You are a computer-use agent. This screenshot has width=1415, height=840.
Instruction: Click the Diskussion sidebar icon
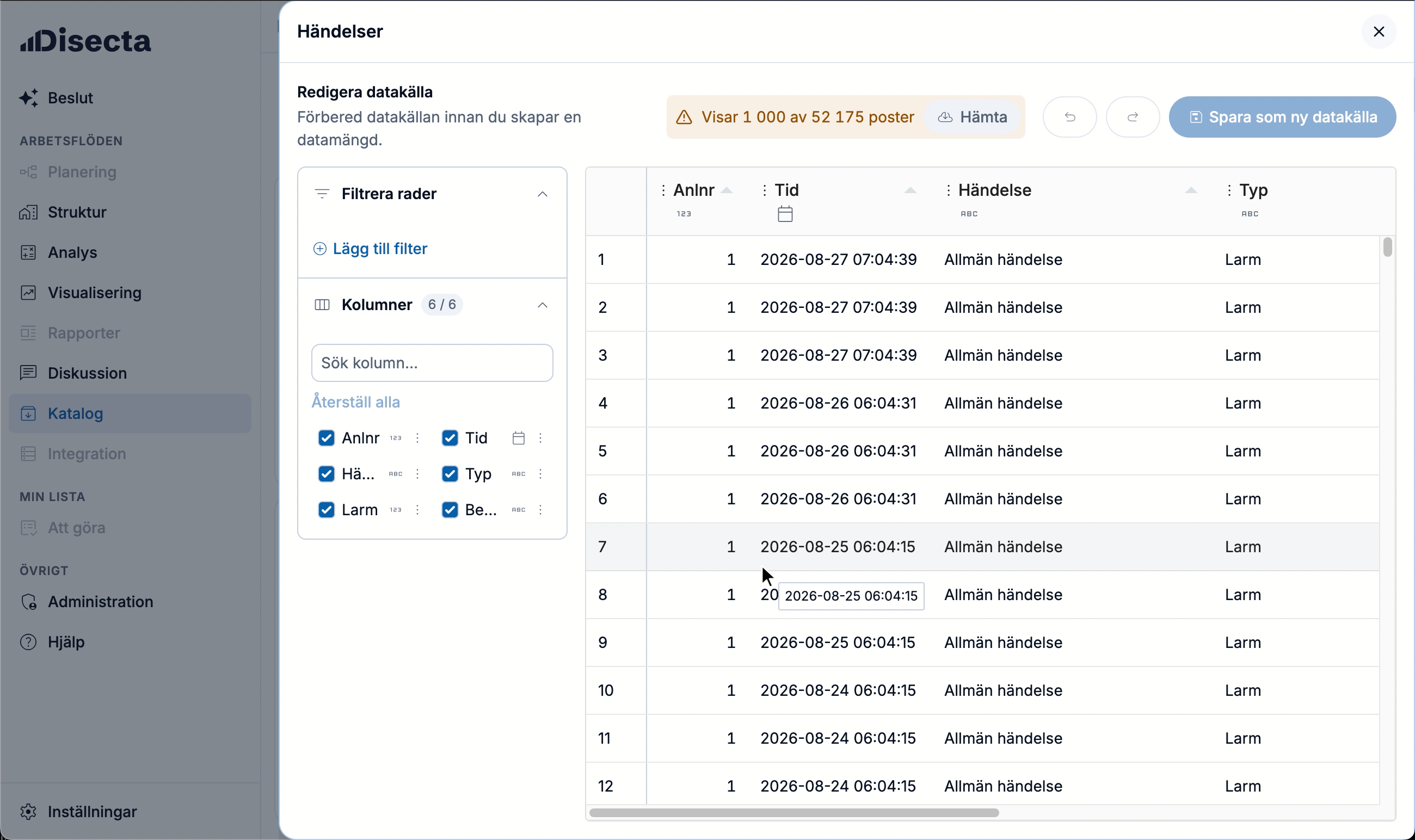click(x=28, y=373)
